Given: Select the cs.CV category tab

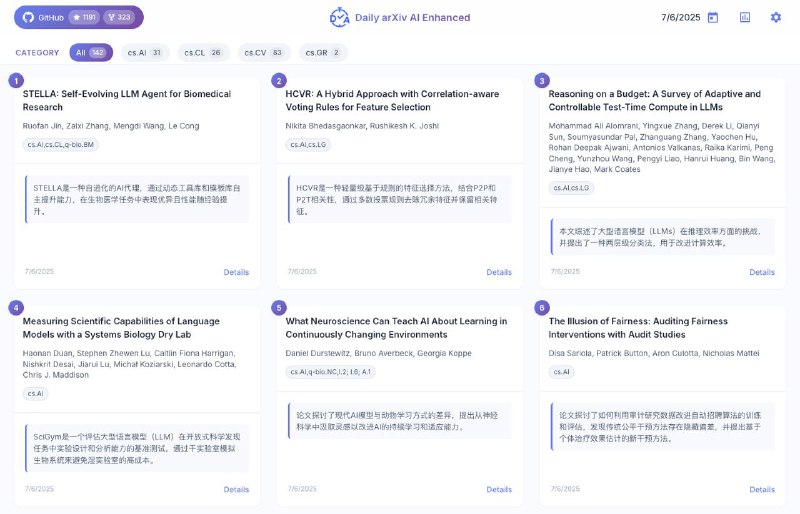Looking at the screenshot, I should click(x=264, y=52).
